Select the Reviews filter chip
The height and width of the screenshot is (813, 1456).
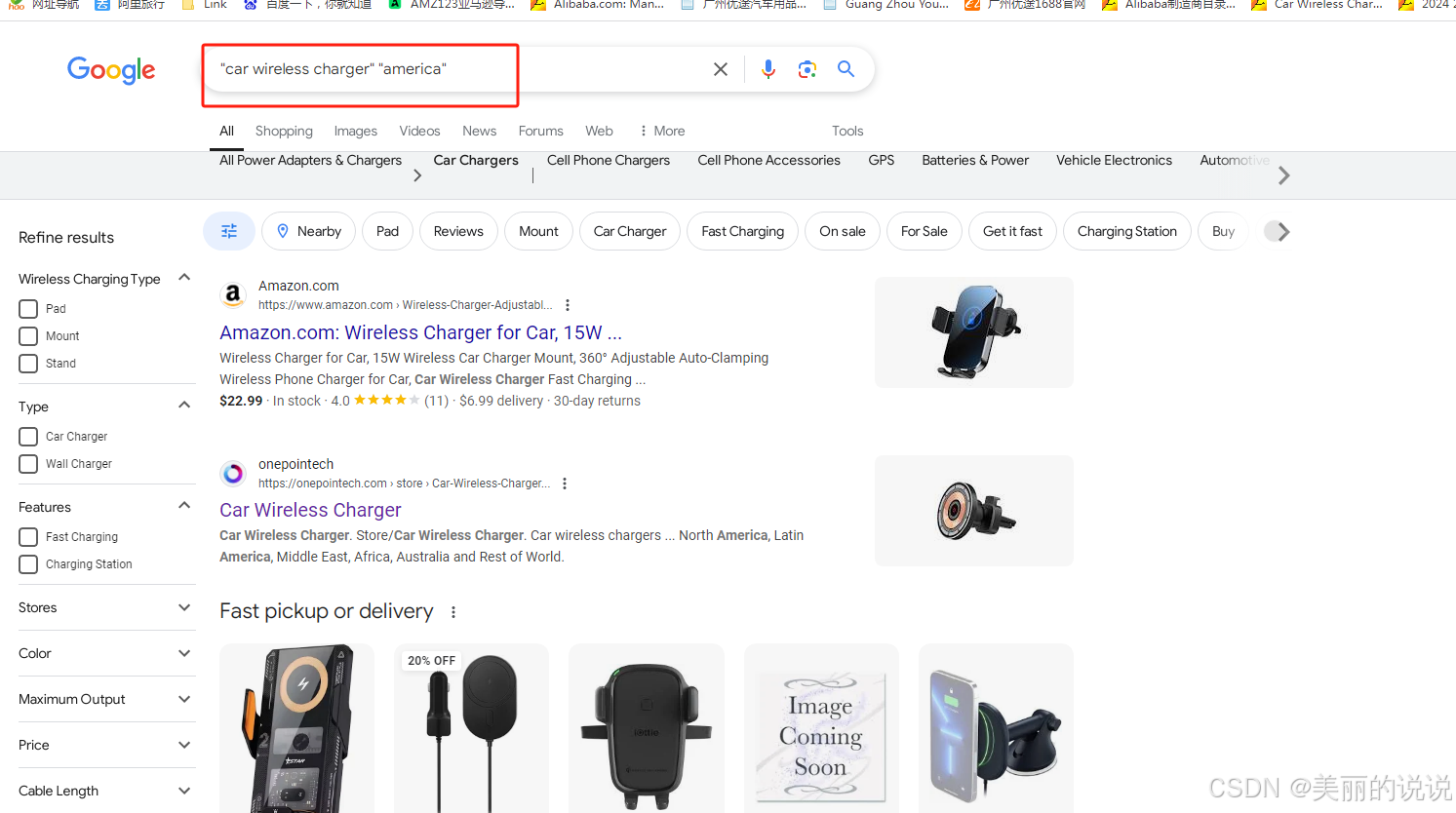pyautogui.click(x=458, y=231)
